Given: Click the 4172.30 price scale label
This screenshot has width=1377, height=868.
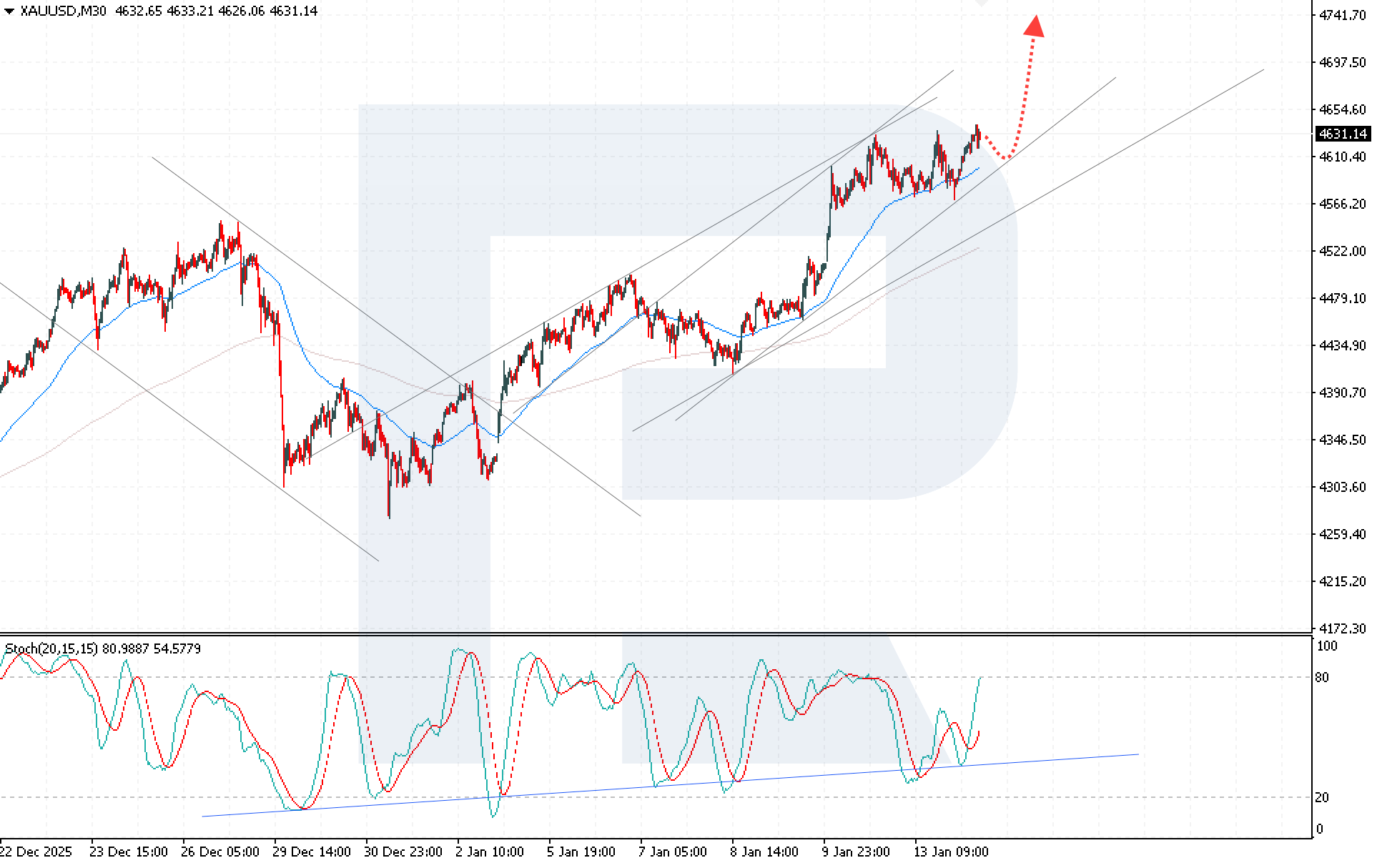Looking at the screenshot, I should pos(1342,628).
